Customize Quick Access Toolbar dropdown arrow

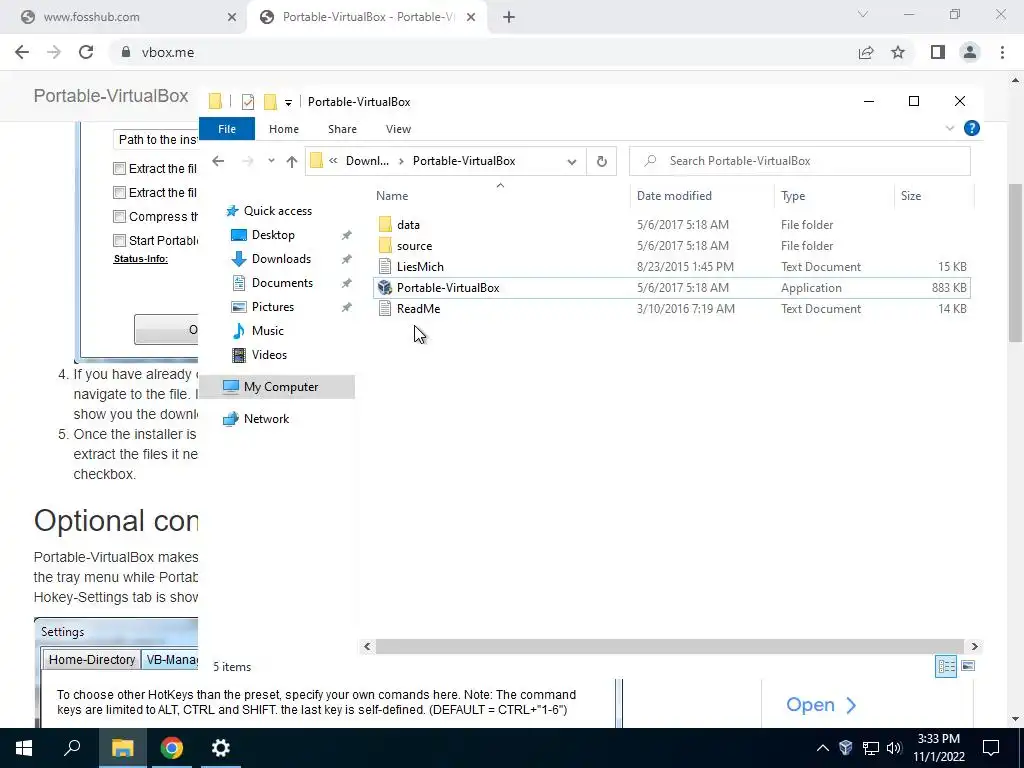pos(288,103)
